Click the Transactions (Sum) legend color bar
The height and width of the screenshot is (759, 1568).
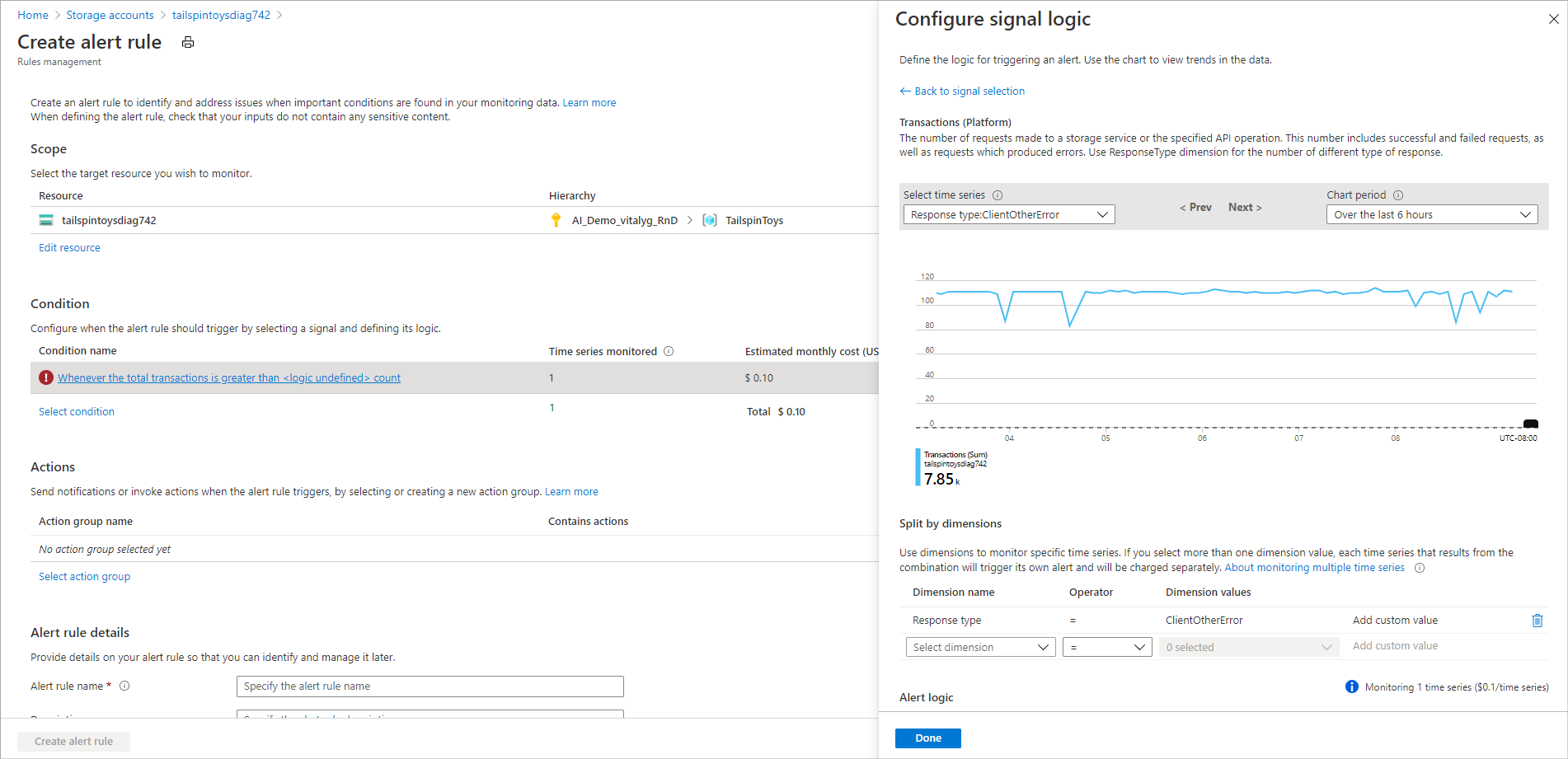pyautogui.click(x=918, y=467)
